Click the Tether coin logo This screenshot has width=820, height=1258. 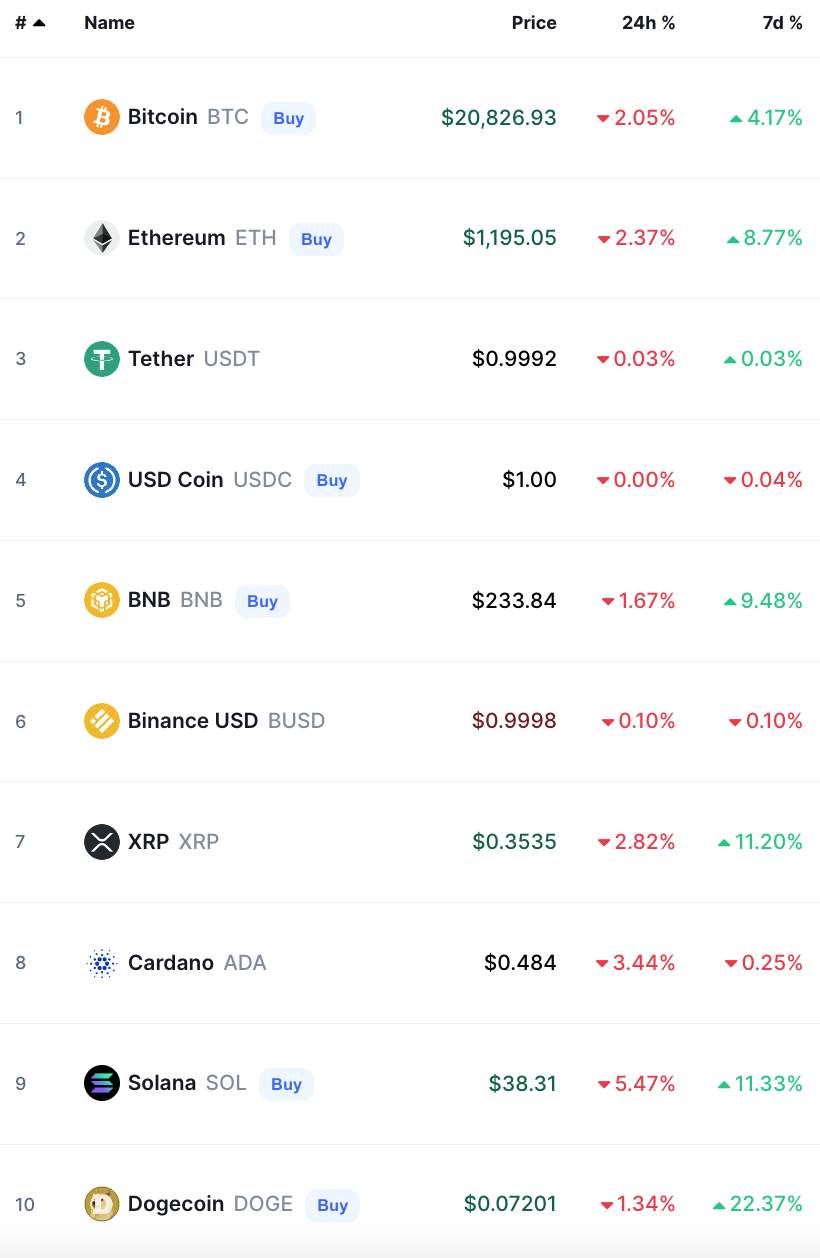click(101, 359)
